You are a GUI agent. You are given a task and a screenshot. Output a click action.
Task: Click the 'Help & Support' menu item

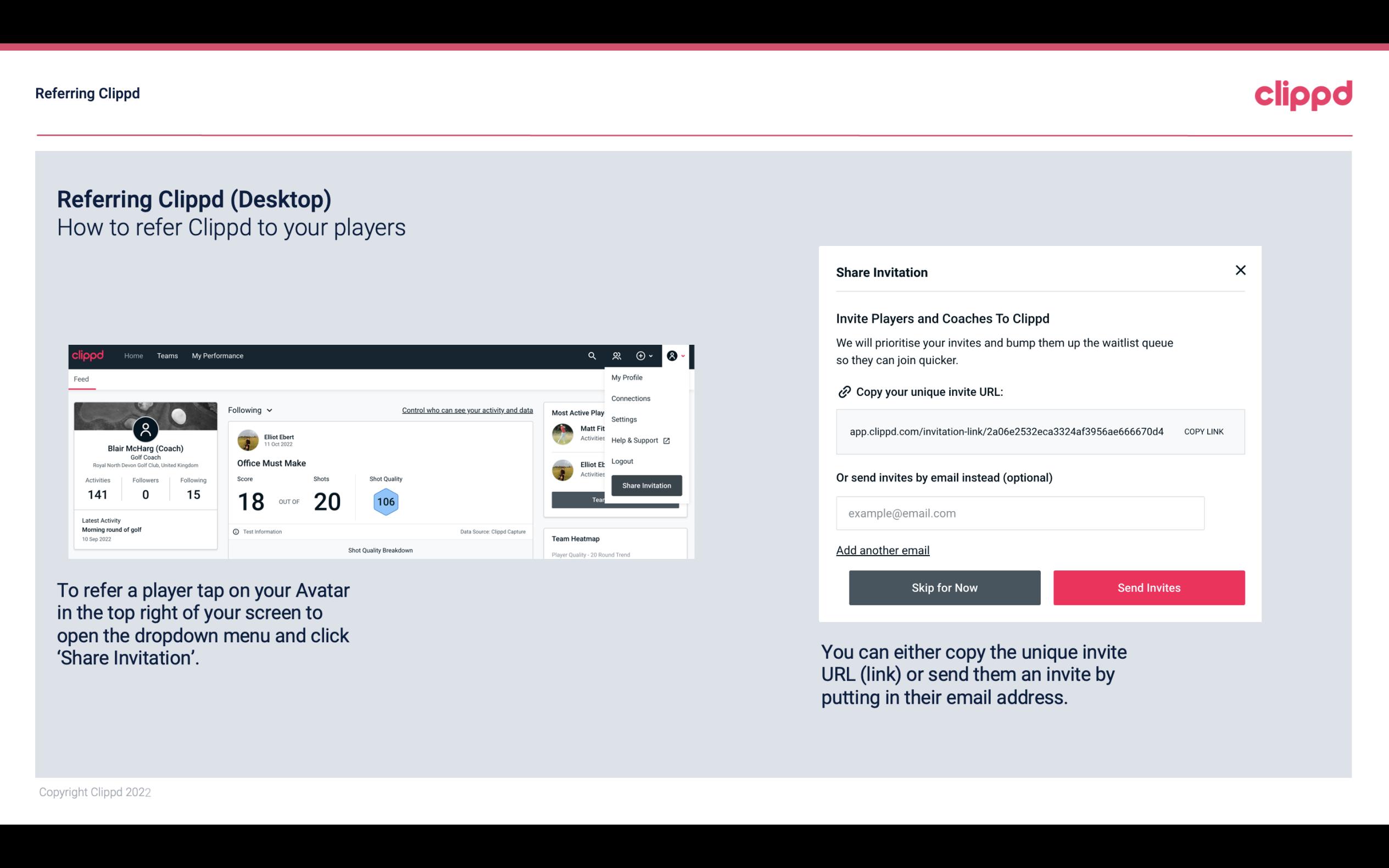tap(637, 440)
